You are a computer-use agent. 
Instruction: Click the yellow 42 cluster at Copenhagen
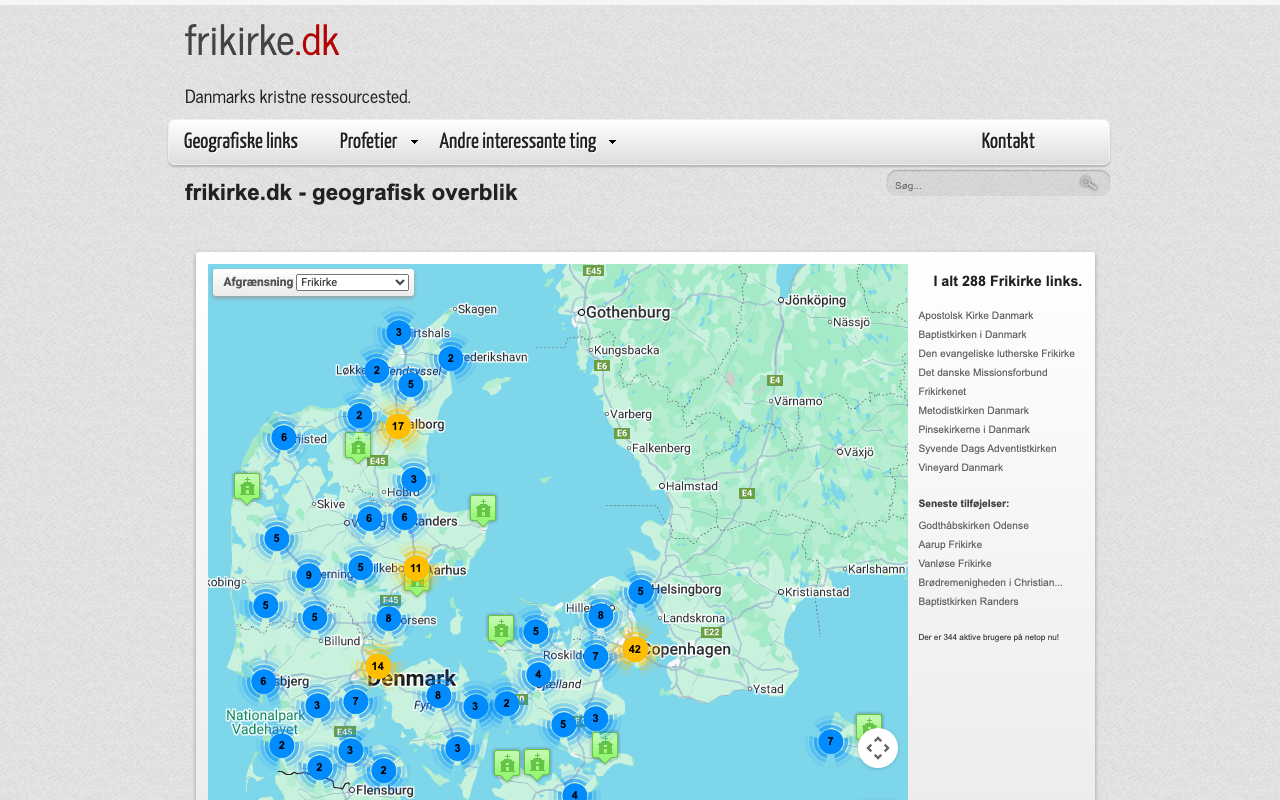click(x=634, y=649)
